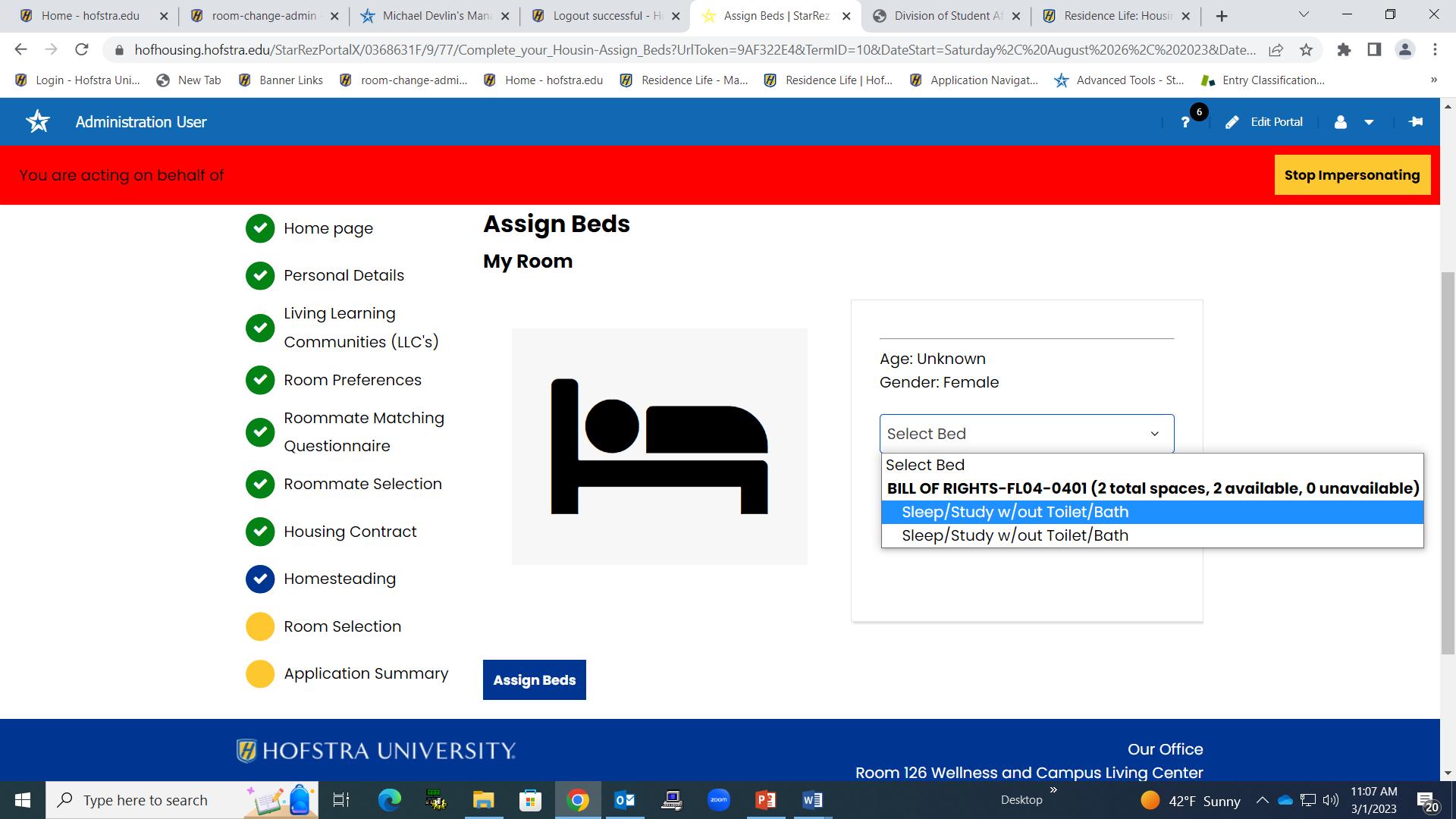Open Zoom from the taskbar
Viewport: 1456px width, 819px height.
pyautogui.click(x=718, y=800)
